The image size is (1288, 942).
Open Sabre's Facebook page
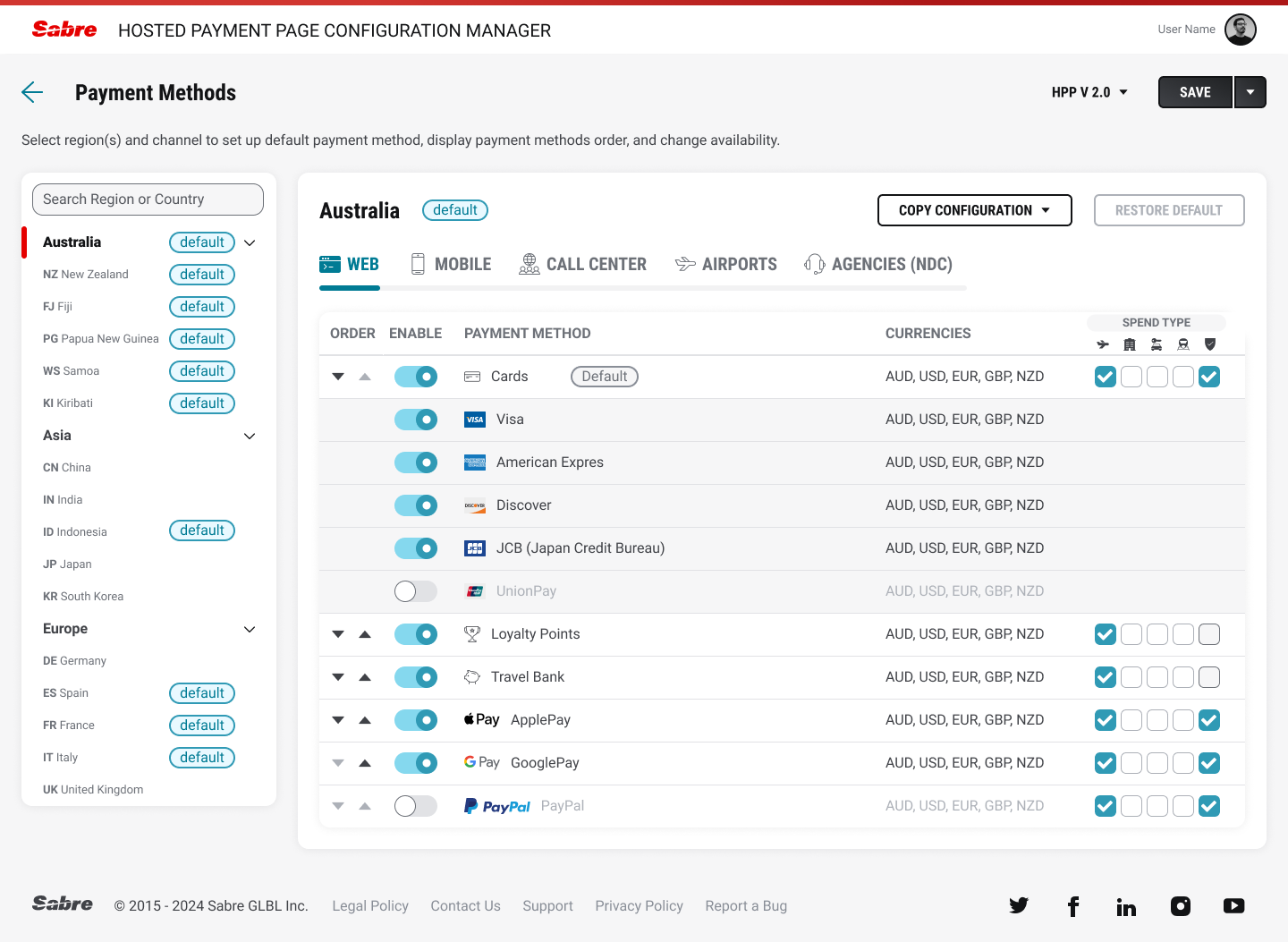click(x=1073, y=906)
